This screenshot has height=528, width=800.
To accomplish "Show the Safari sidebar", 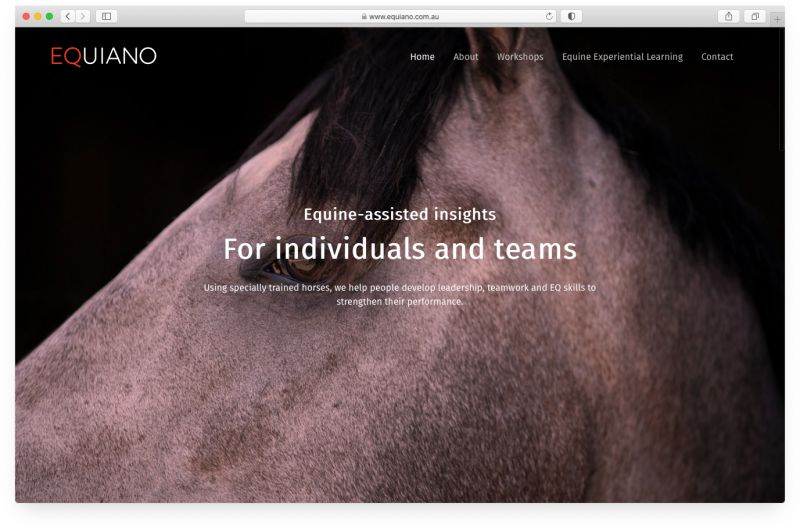I will [x=107, y=16].
